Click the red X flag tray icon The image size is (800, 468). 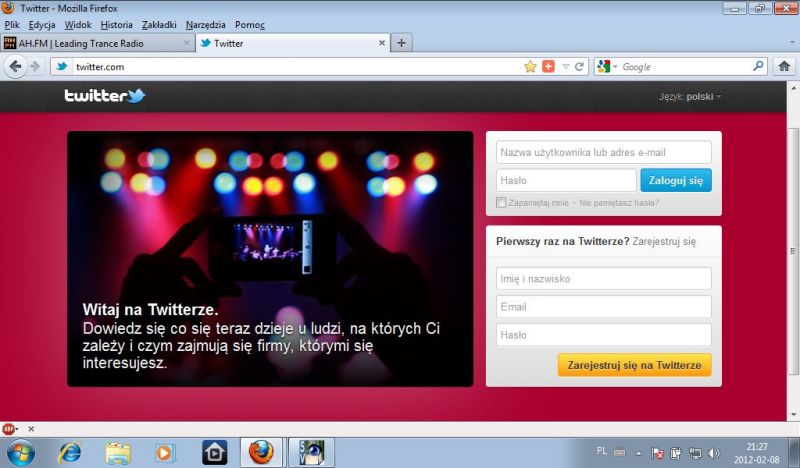[x=658, y=453]
